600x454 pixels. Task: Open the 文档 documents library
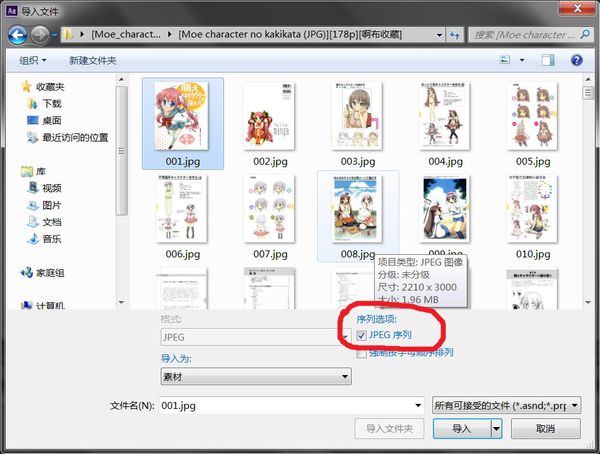pos(44,222)
